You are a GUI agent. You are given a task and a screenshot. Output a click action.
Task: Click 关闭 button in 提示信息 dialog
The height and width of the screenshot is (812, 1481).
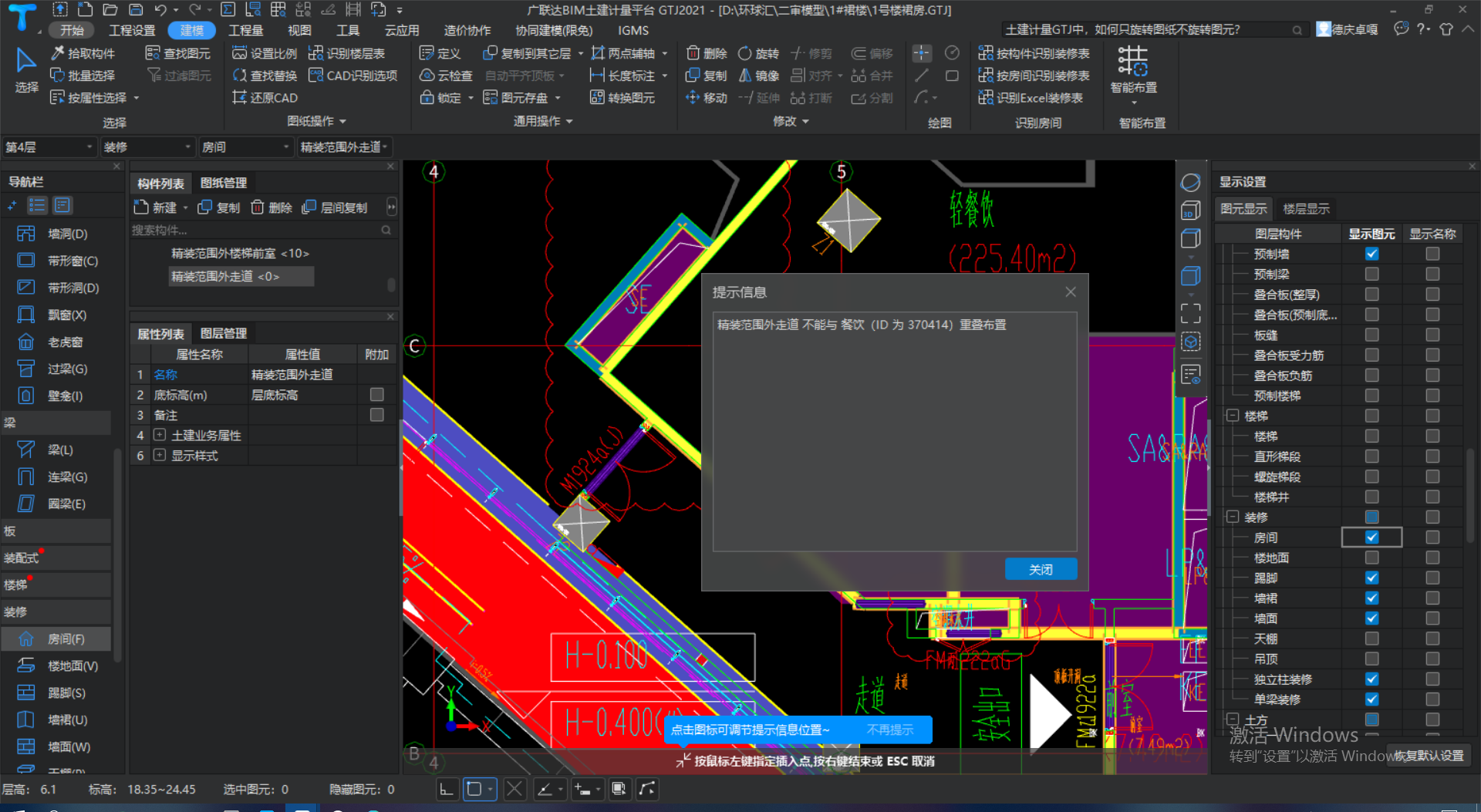1041,569
